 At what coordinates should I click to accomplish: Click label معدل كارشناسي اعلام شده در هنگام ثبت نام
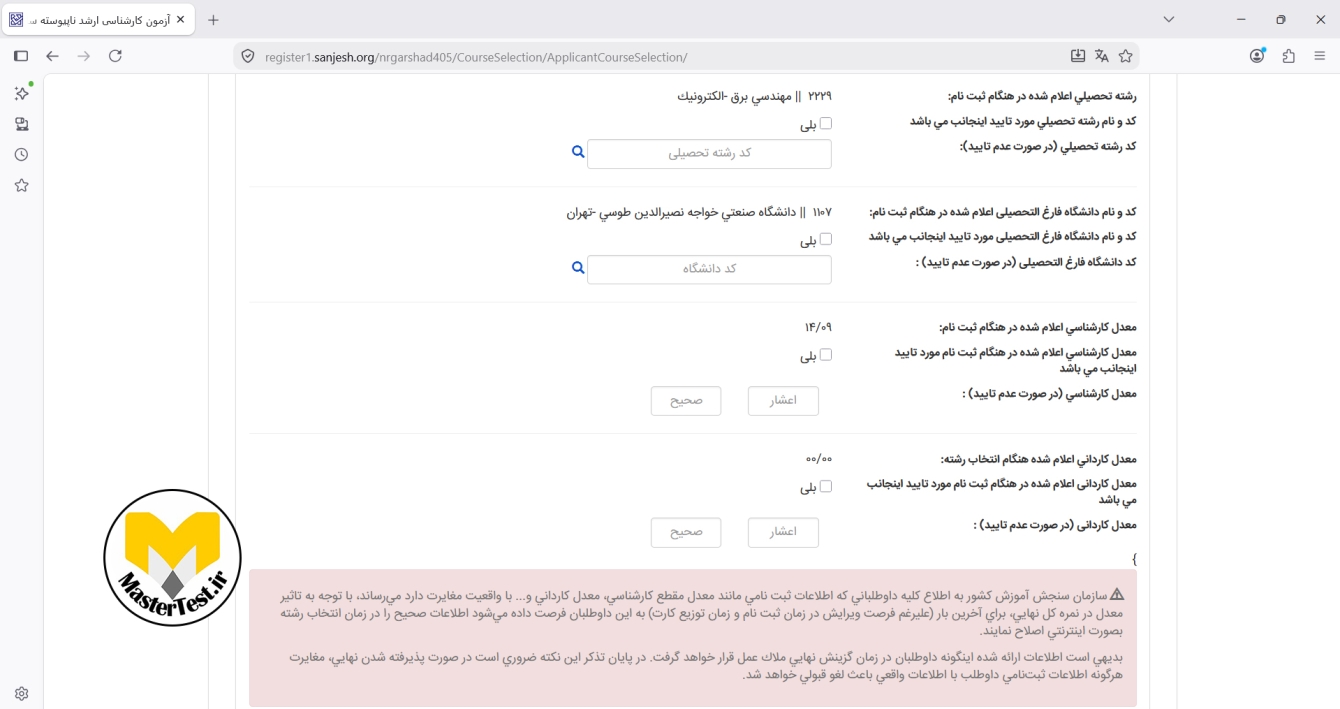(1037, 327)
